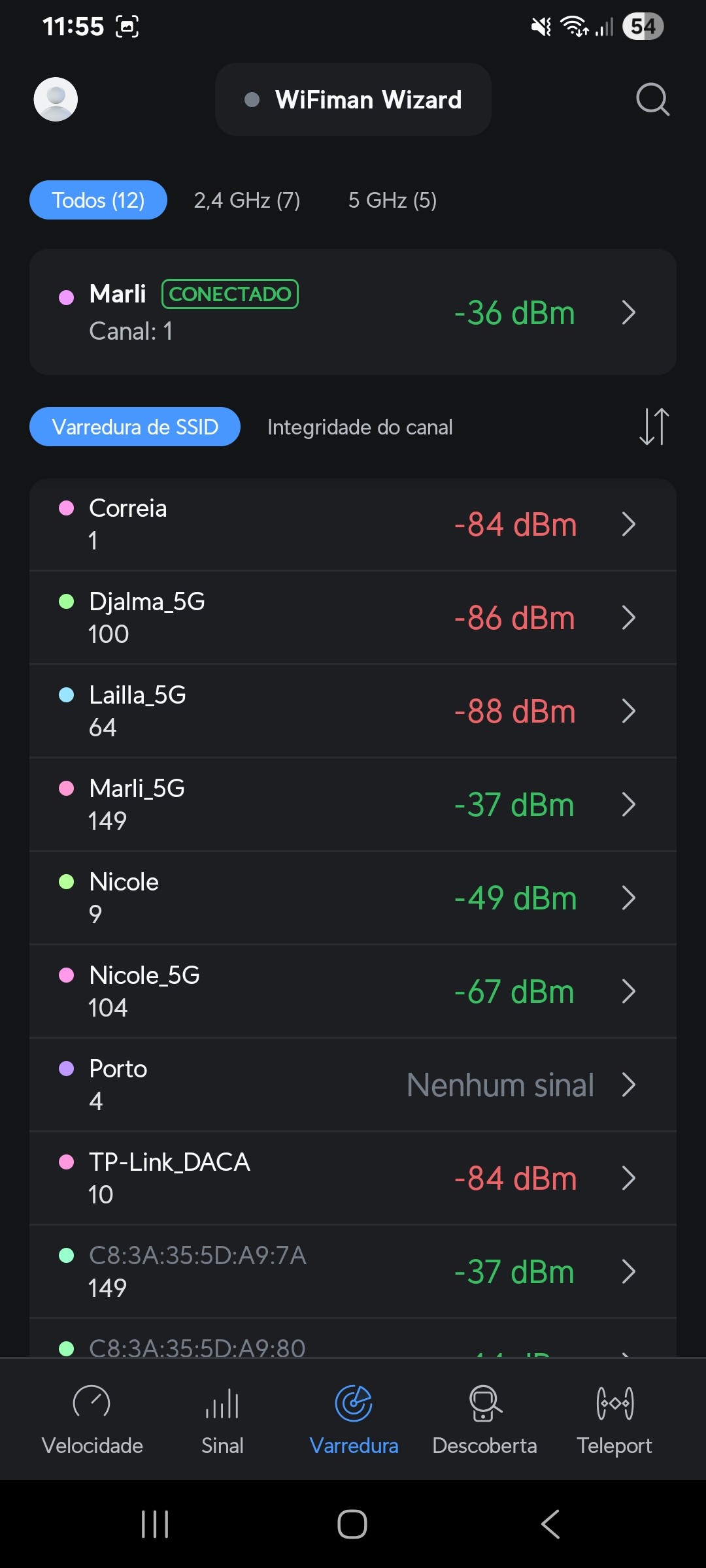This screenshot has height=1568, width=706.
Task: Tap the sort order arrows icon
Action: pyautogui.click(x=654, y=427)
